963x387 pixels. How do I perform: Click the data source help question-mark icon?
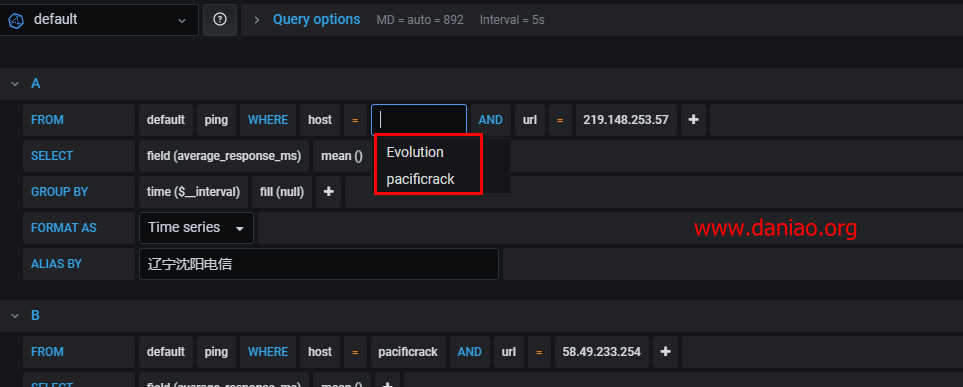coord(220,20)
